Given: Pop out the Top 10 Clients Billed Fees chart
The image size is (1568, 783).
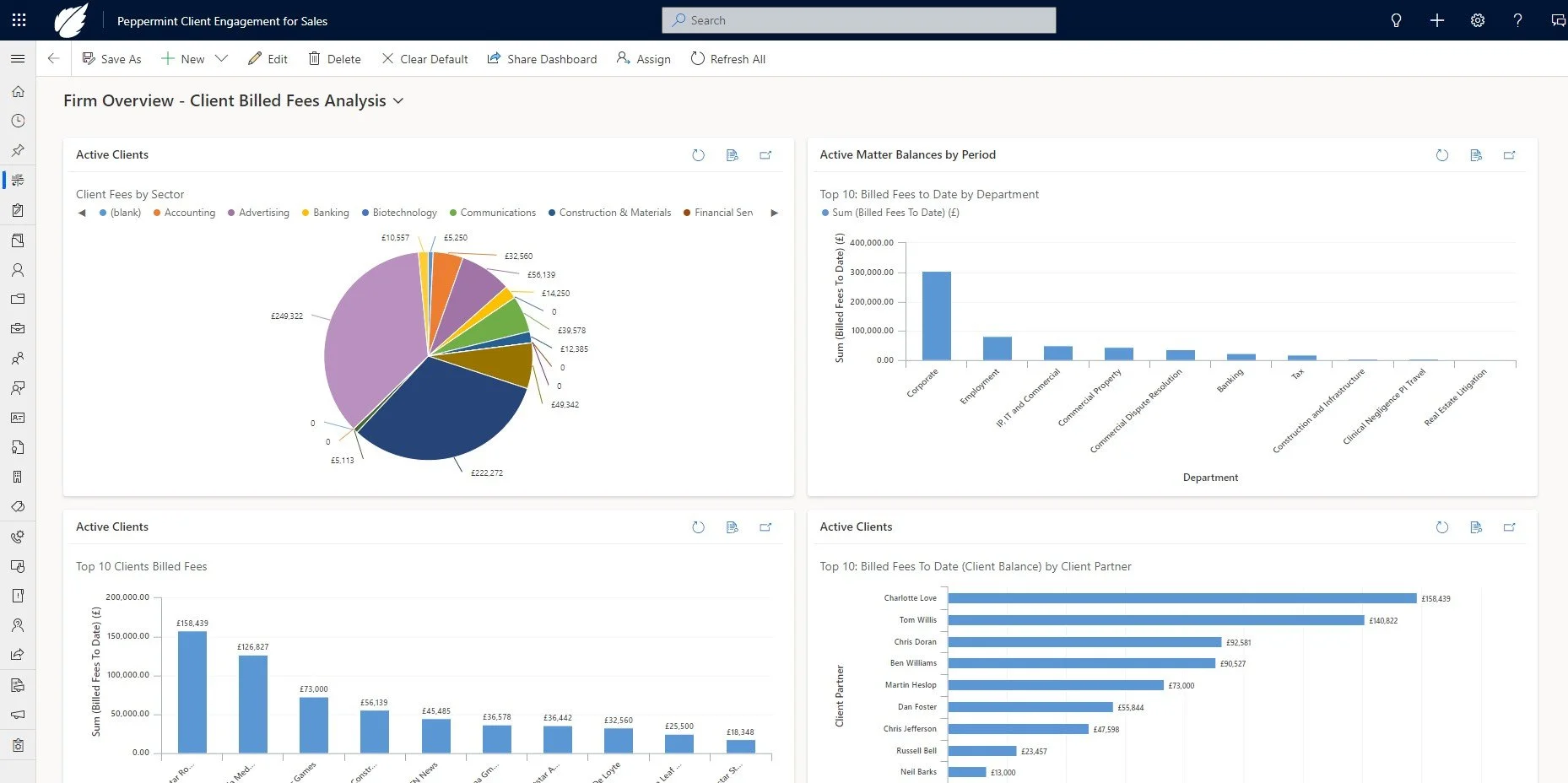Looking at the screenshot, I should [x=765, y=526].
